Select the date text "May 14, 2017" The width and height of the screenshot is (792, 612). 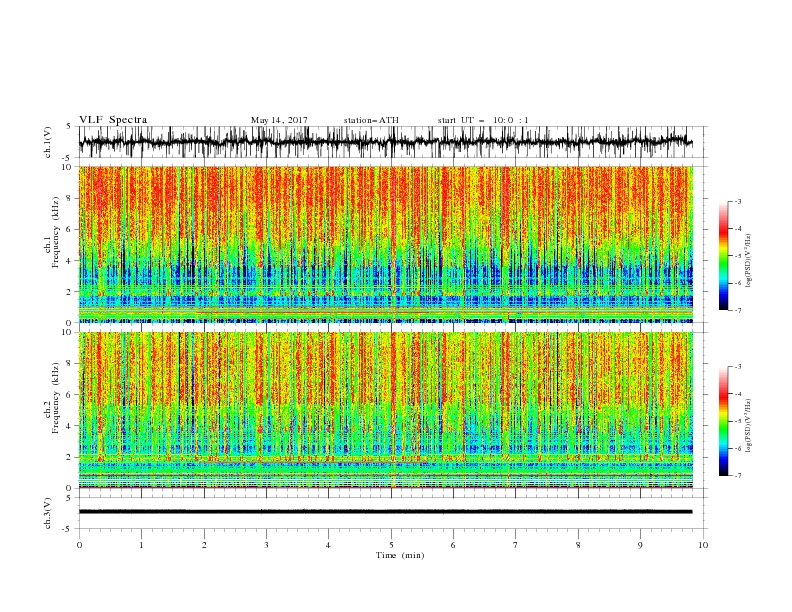279,120
